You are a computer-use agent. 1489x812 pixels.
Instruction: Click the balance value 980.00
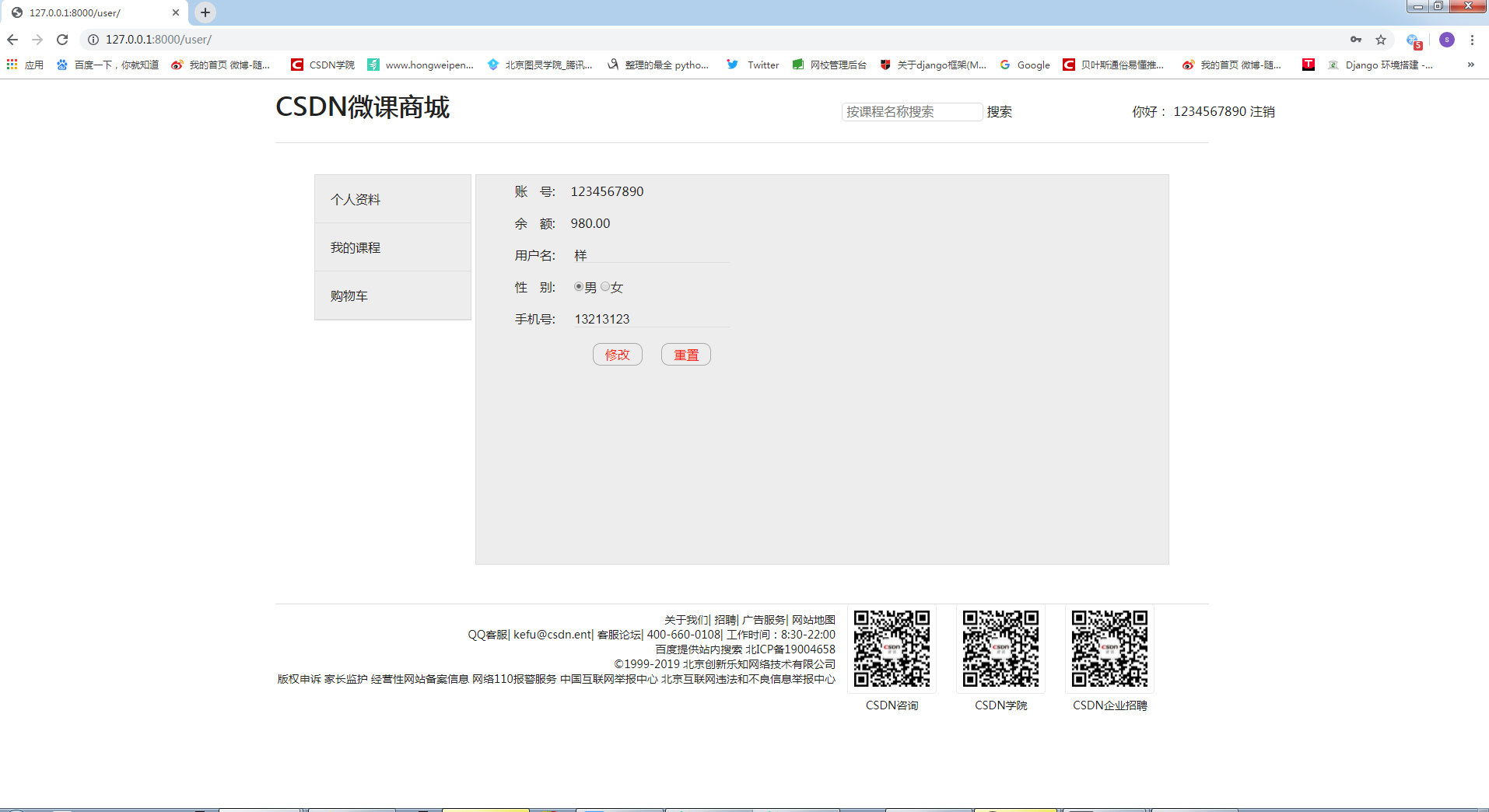tap(590, 223)
